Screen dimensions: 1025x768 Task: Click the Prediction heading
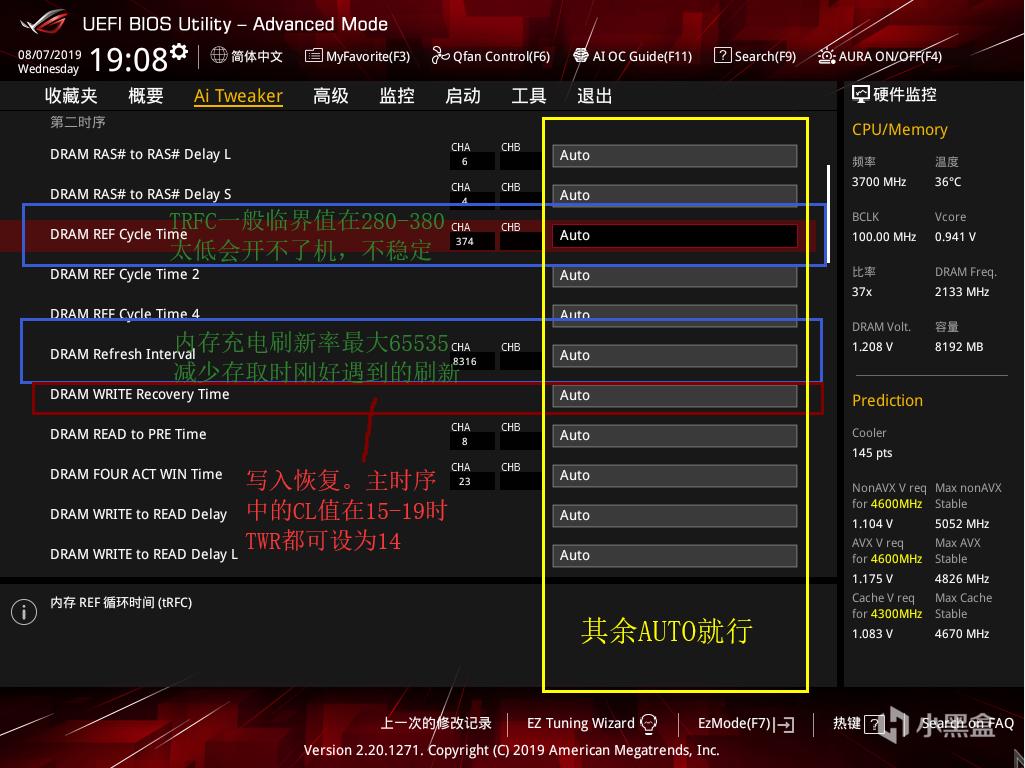point(888,400)
